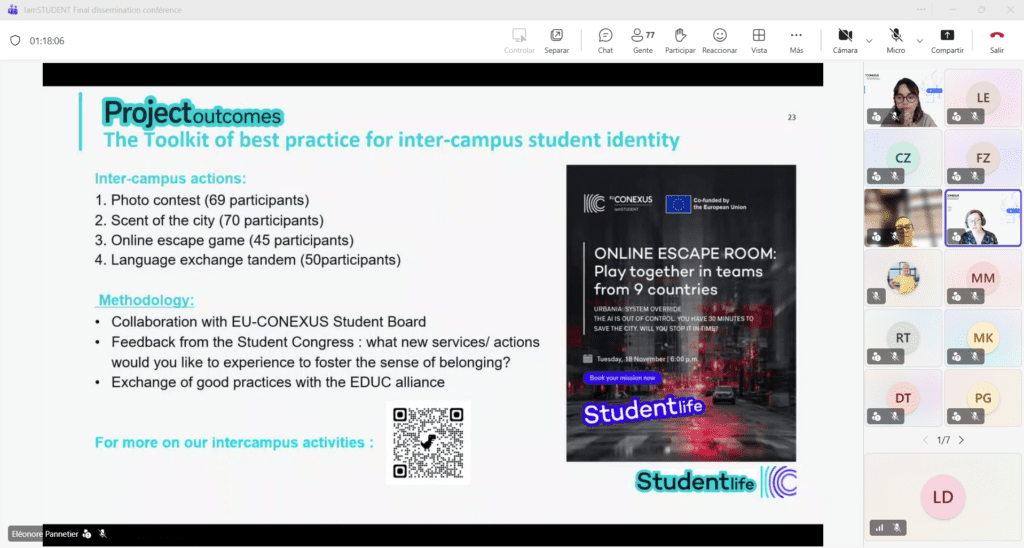Click the shield security icon beside timer
1024x548 pixels.
15,40
